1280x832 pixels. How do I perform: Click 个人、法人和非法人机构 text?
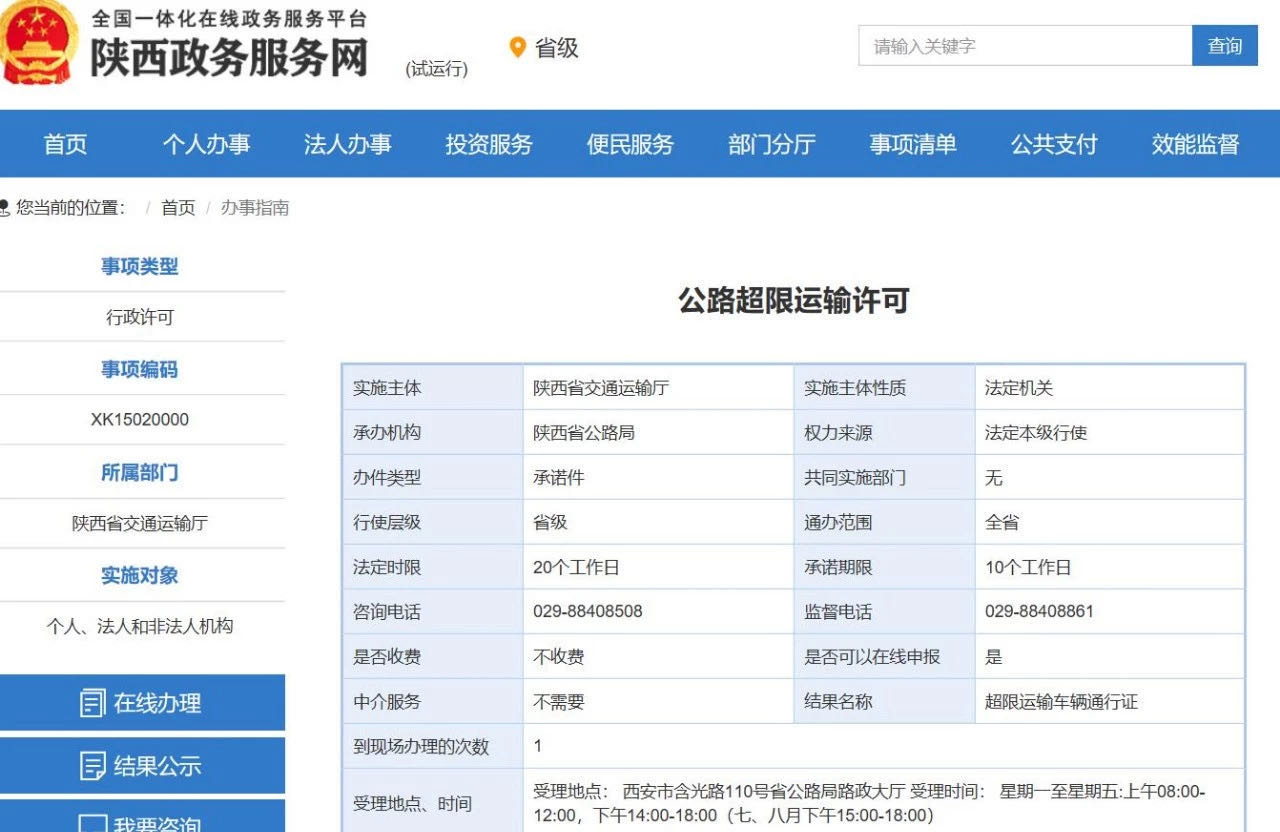pos(140,626)
